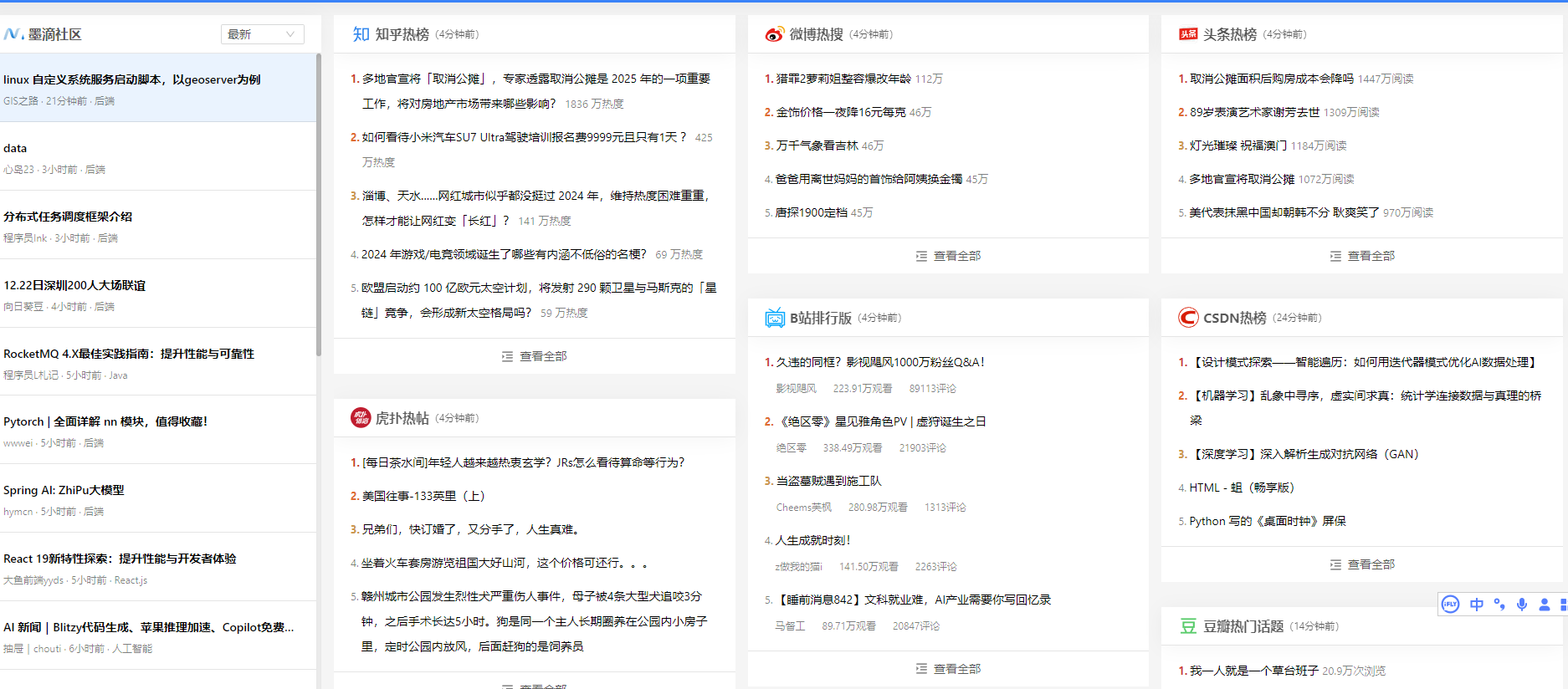Open 知乎 topic 多地宣布取消公摊
This screenshot has width=1568, height=689.
coord(535,91)
